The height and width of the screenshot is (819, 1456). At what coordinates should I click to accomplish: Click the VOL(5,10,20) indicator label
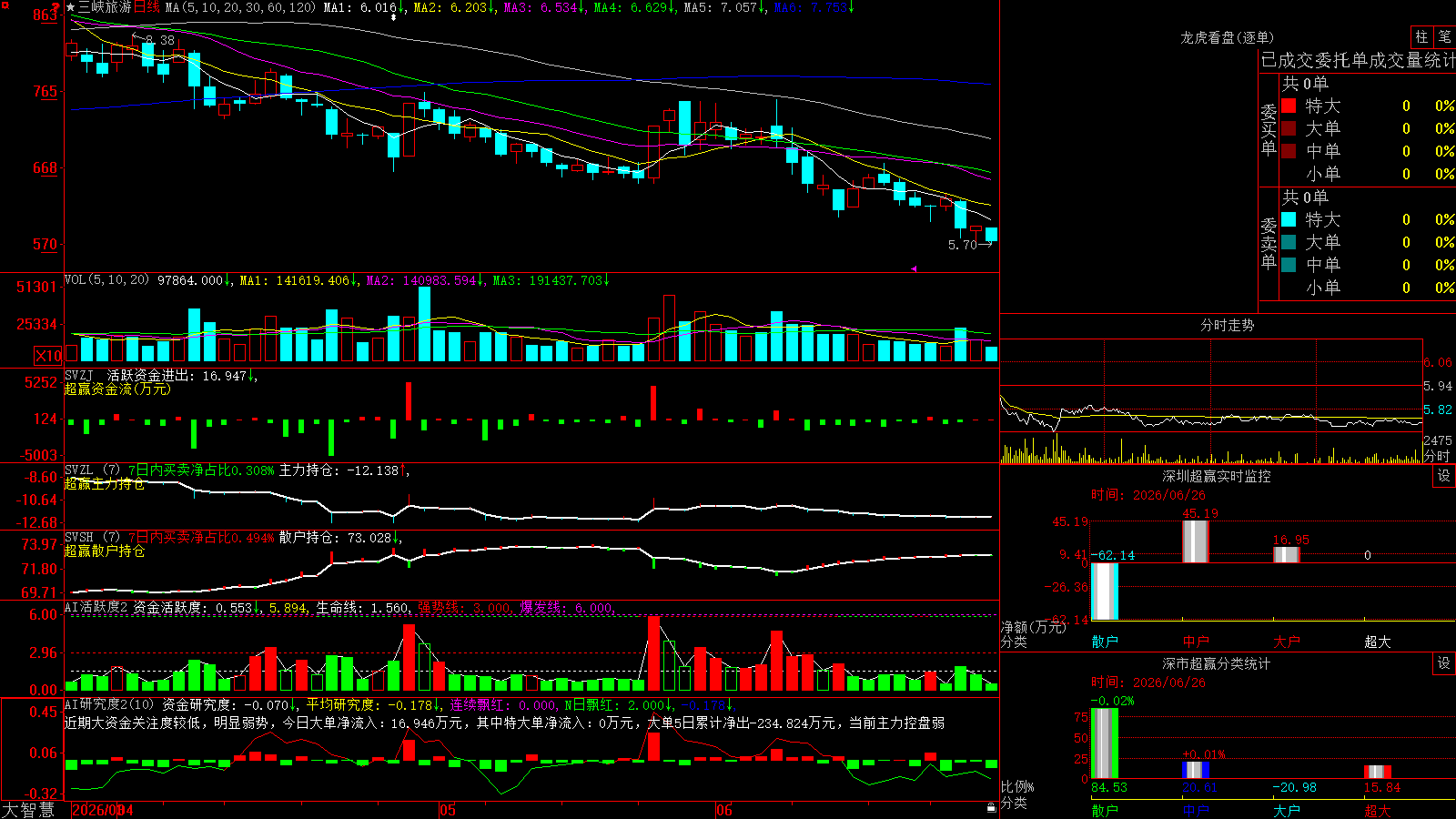tap(106, 279)
